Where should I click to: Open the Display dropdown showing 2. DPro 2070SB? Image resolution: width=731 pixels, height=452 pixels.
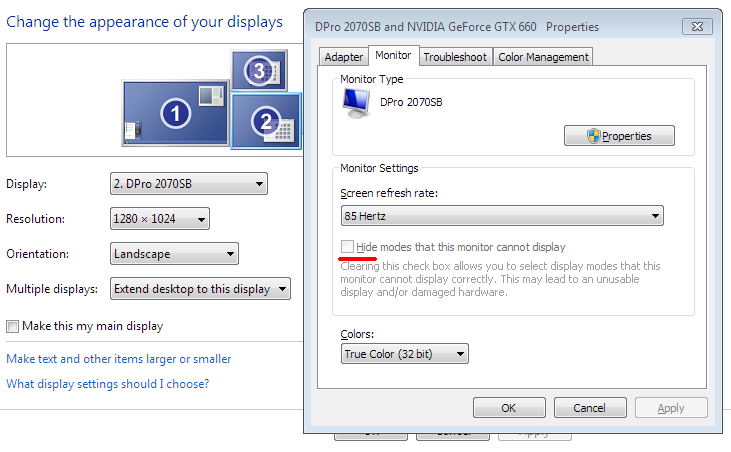[x=189, y=184]
